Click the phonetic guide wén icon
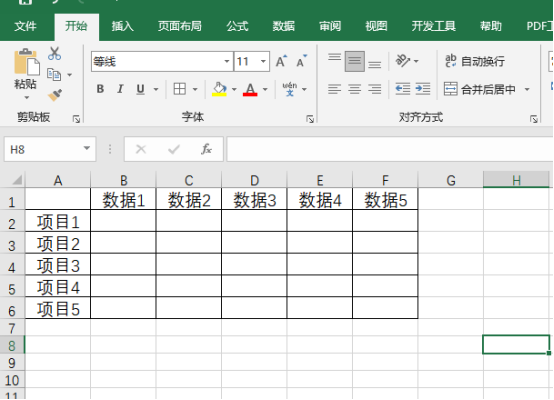Viewport: 554px width, 400px height. point(290,89)
